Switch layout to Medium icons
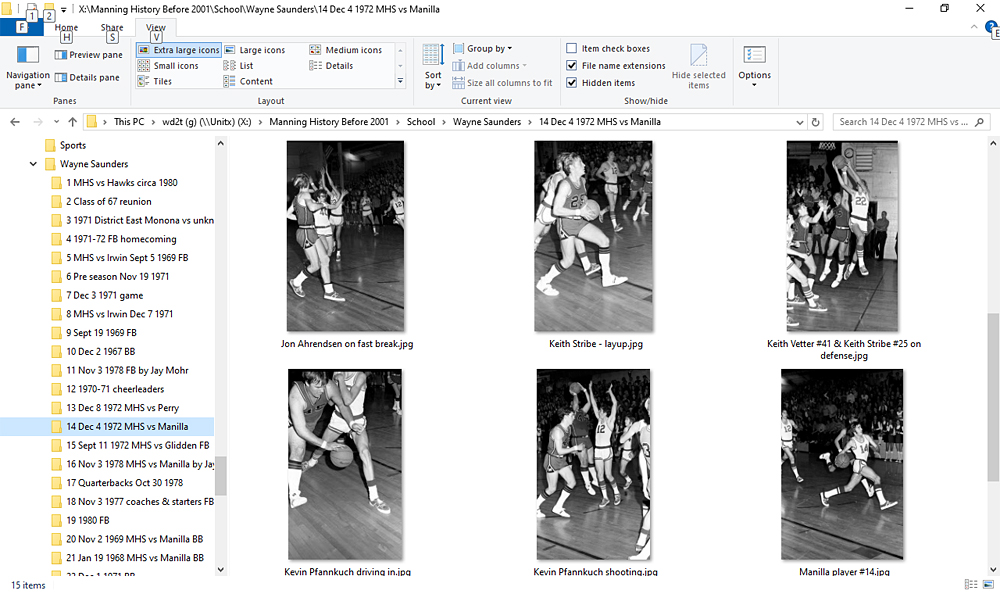Screen dimensions: 1000x594 [x=346, y=50]
